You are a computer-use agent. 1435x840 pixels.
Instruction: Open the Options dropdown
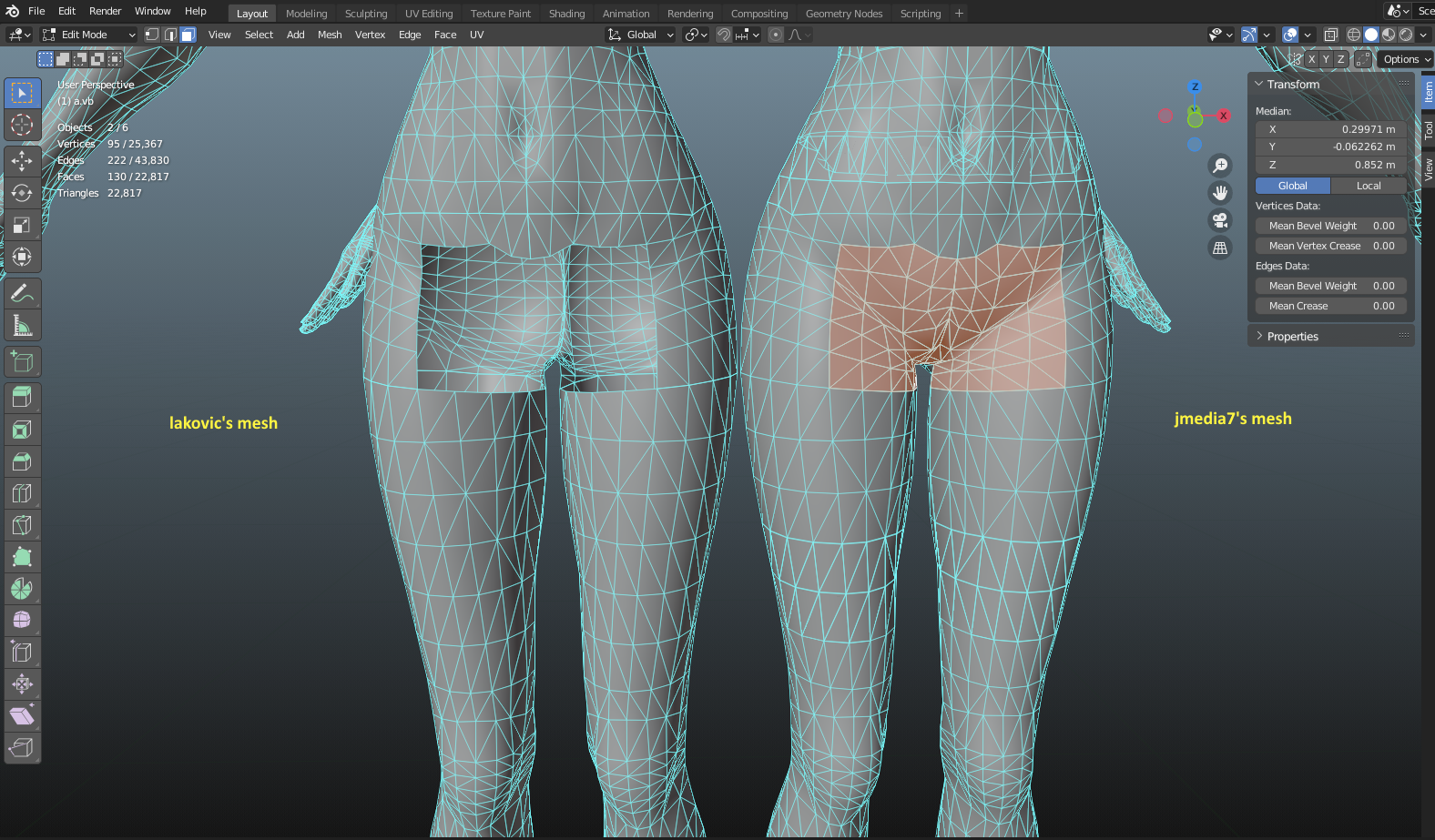[1406, 59]
